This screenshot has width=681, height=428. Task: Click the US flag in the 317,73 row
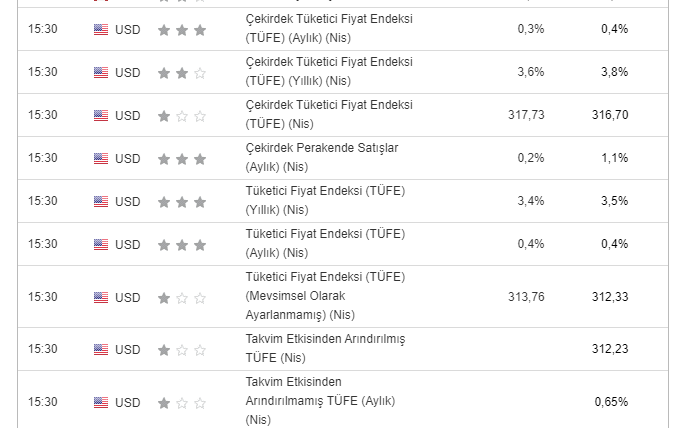click(x=100, y=115)
